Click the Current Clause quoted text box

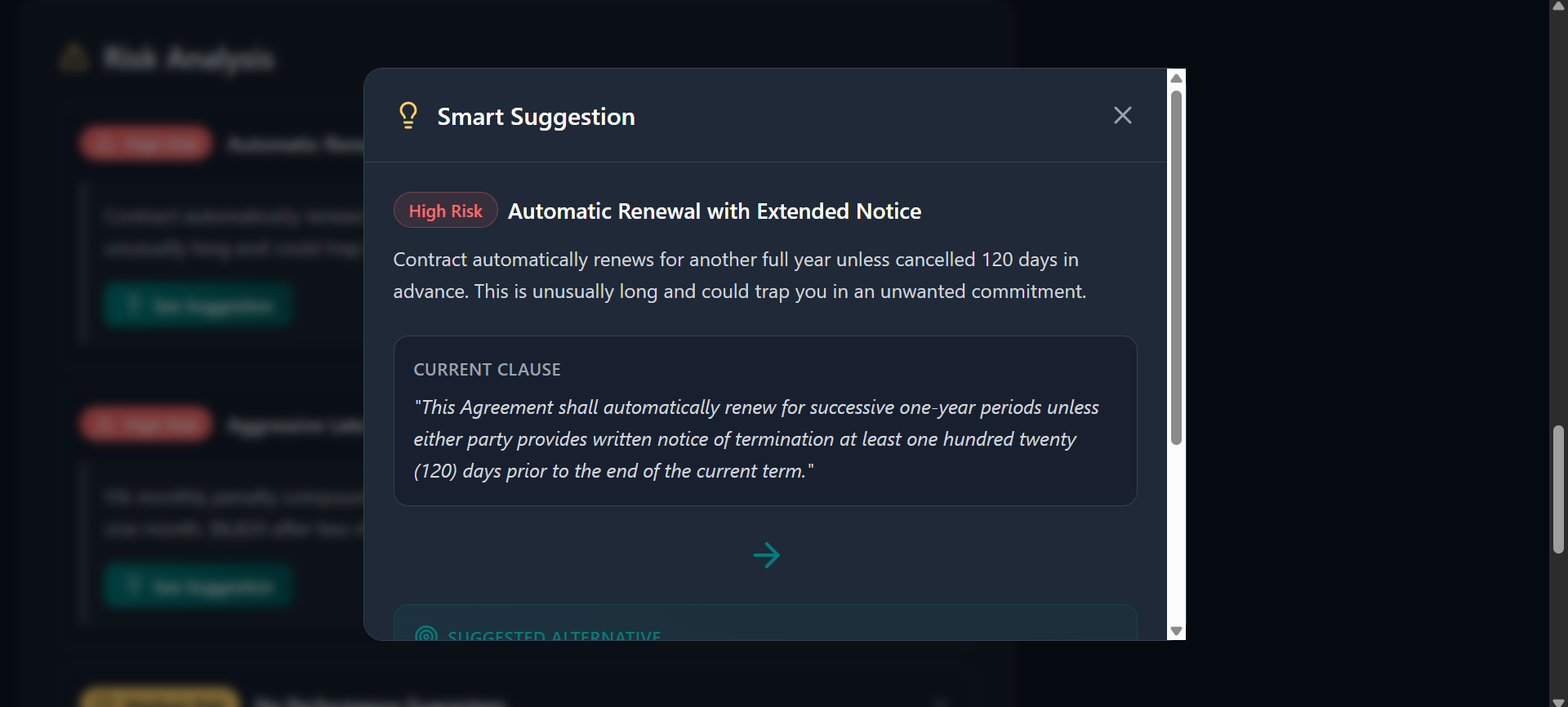764,438
